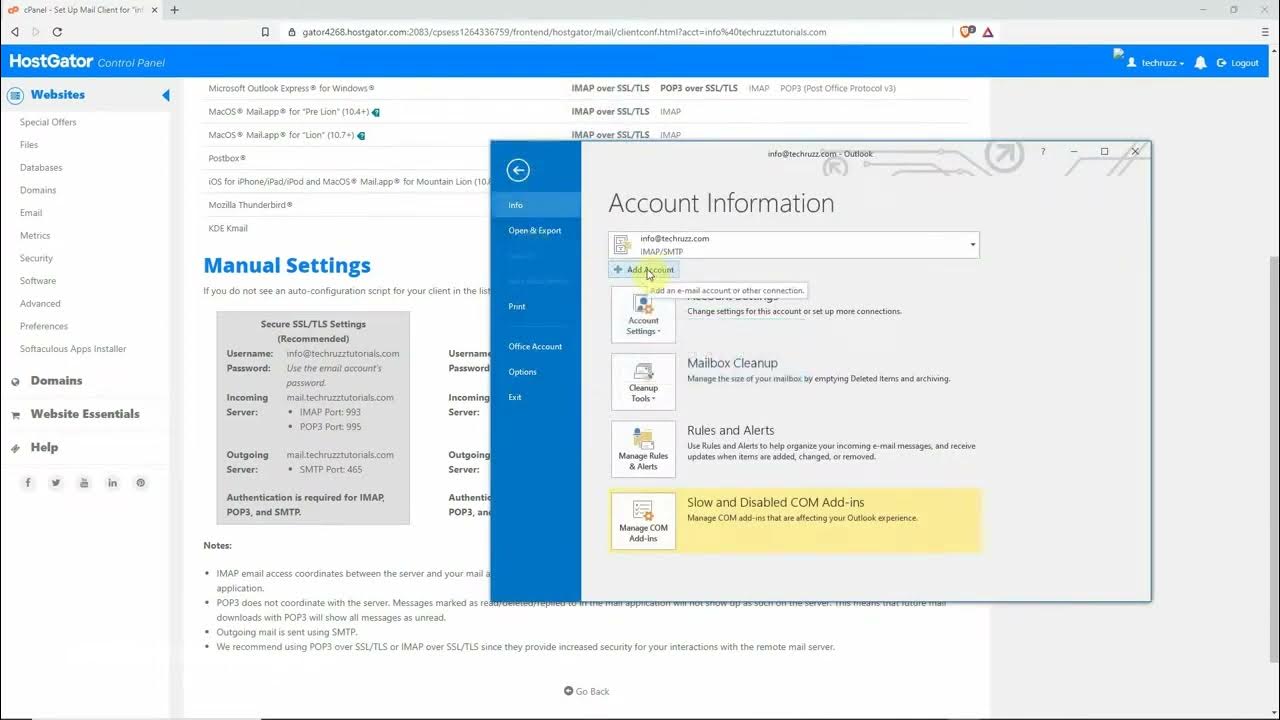Open Cleanup Tools in Outlook

coord(643,382)
